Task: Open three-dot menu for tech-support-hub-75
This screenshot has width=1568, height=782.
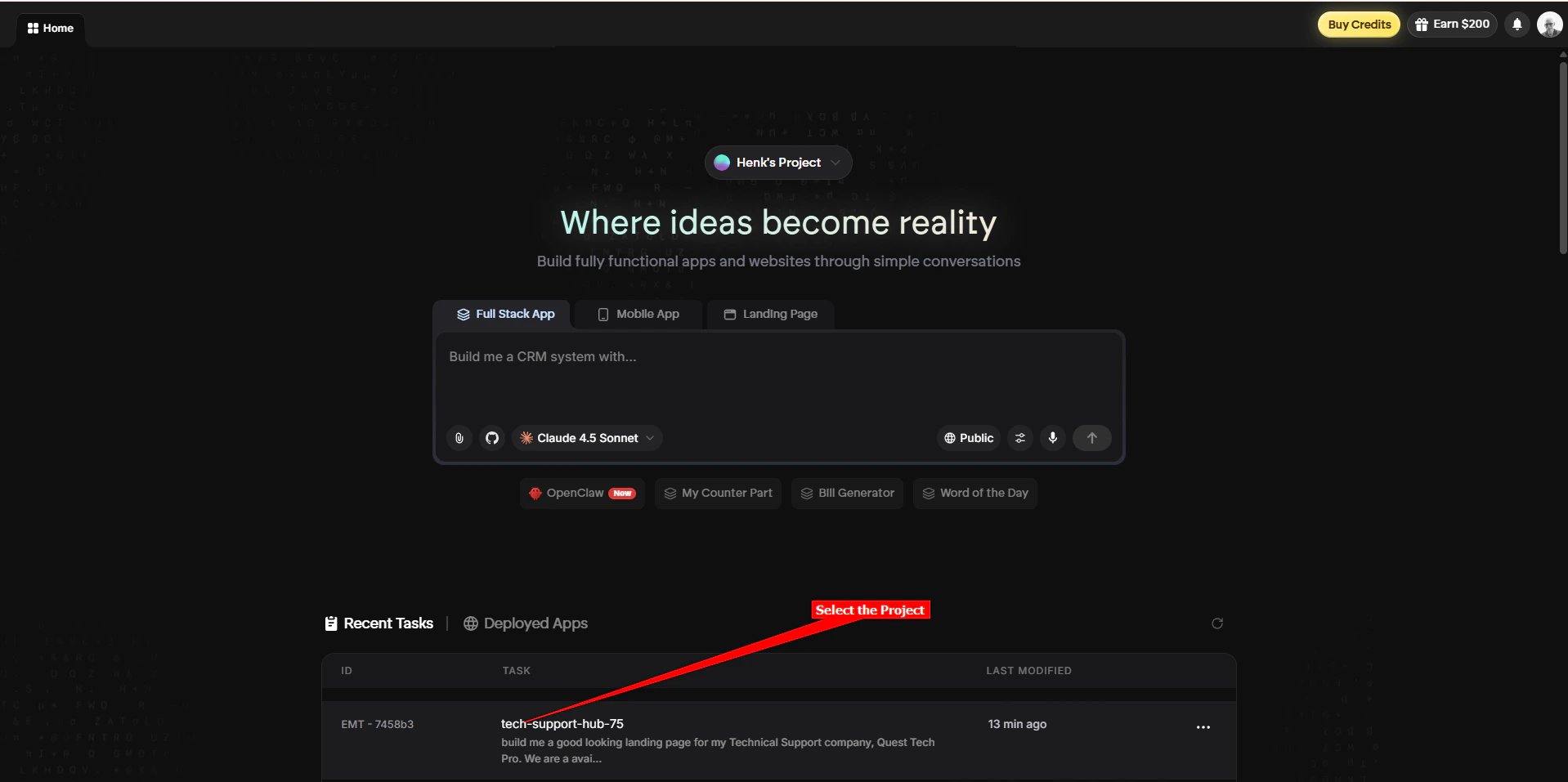Action: pos(1203,727)
